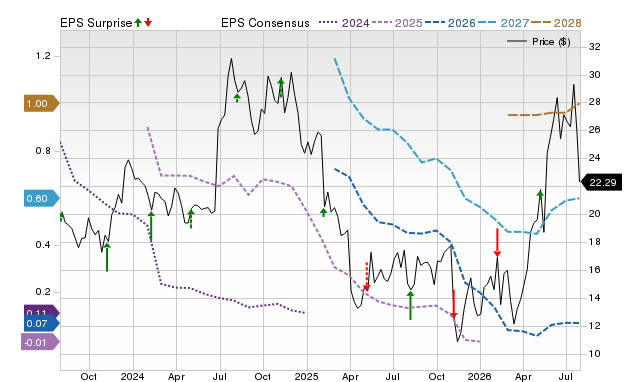Viewport: 640px width, 382px height.
Task: Click the 28 tick on price axis
Action: (x=595, y=102)
